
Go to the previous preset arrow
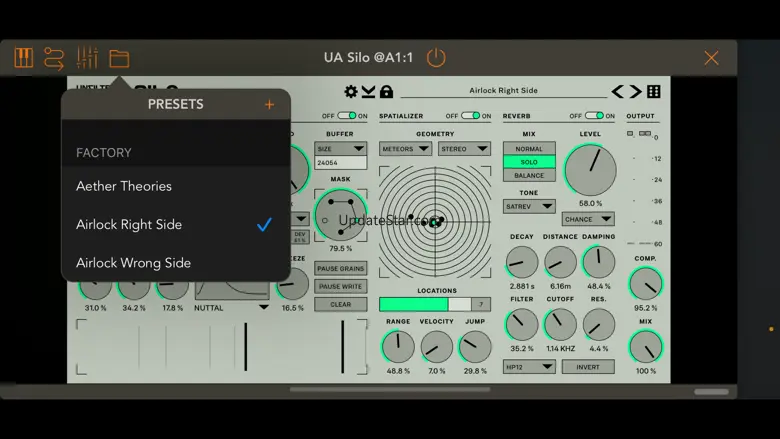click(617, 91)
